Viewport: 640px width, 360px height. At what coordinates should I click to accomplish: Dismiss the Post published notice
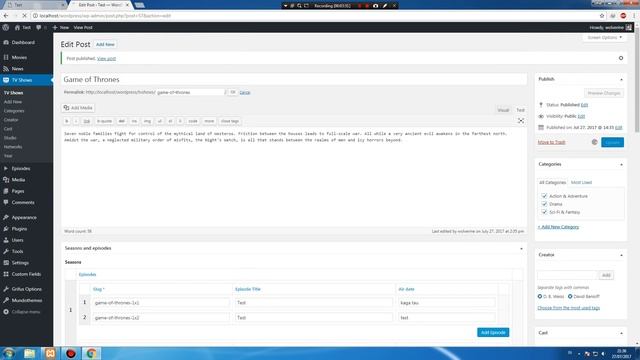coord(621,58)
